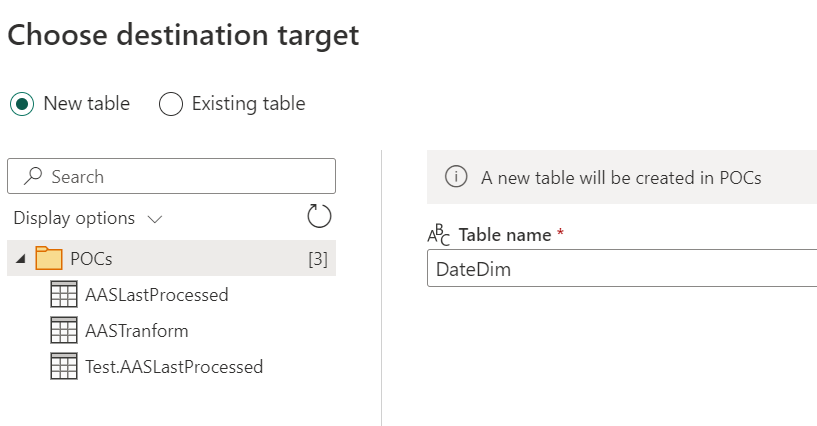Select the AASLastProcessed table name

(157, 295)
